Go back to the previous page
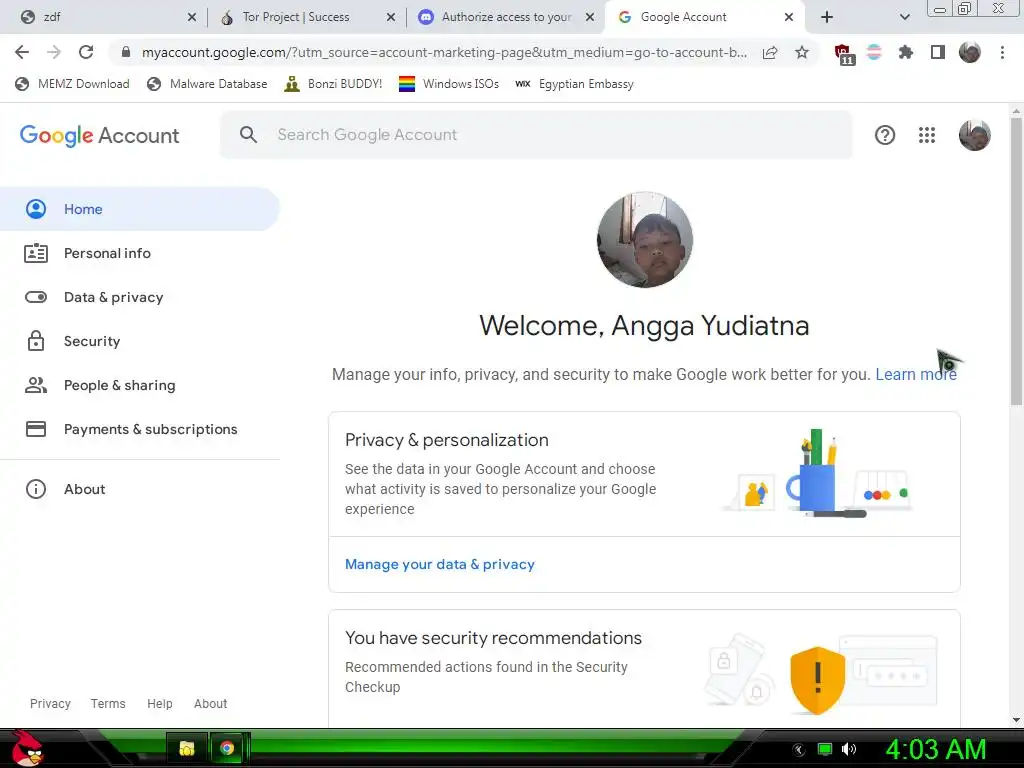 click(x=22, y=52)
